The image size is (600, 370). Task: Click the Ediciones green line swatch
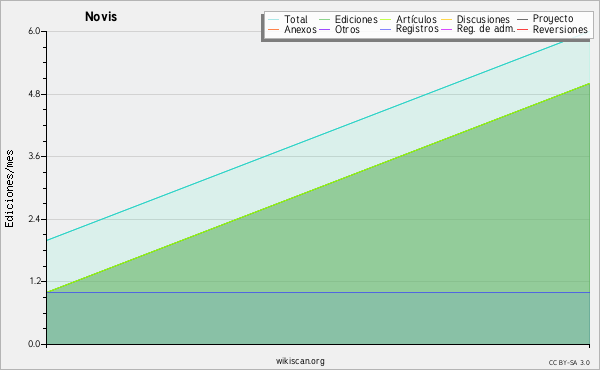324,20
